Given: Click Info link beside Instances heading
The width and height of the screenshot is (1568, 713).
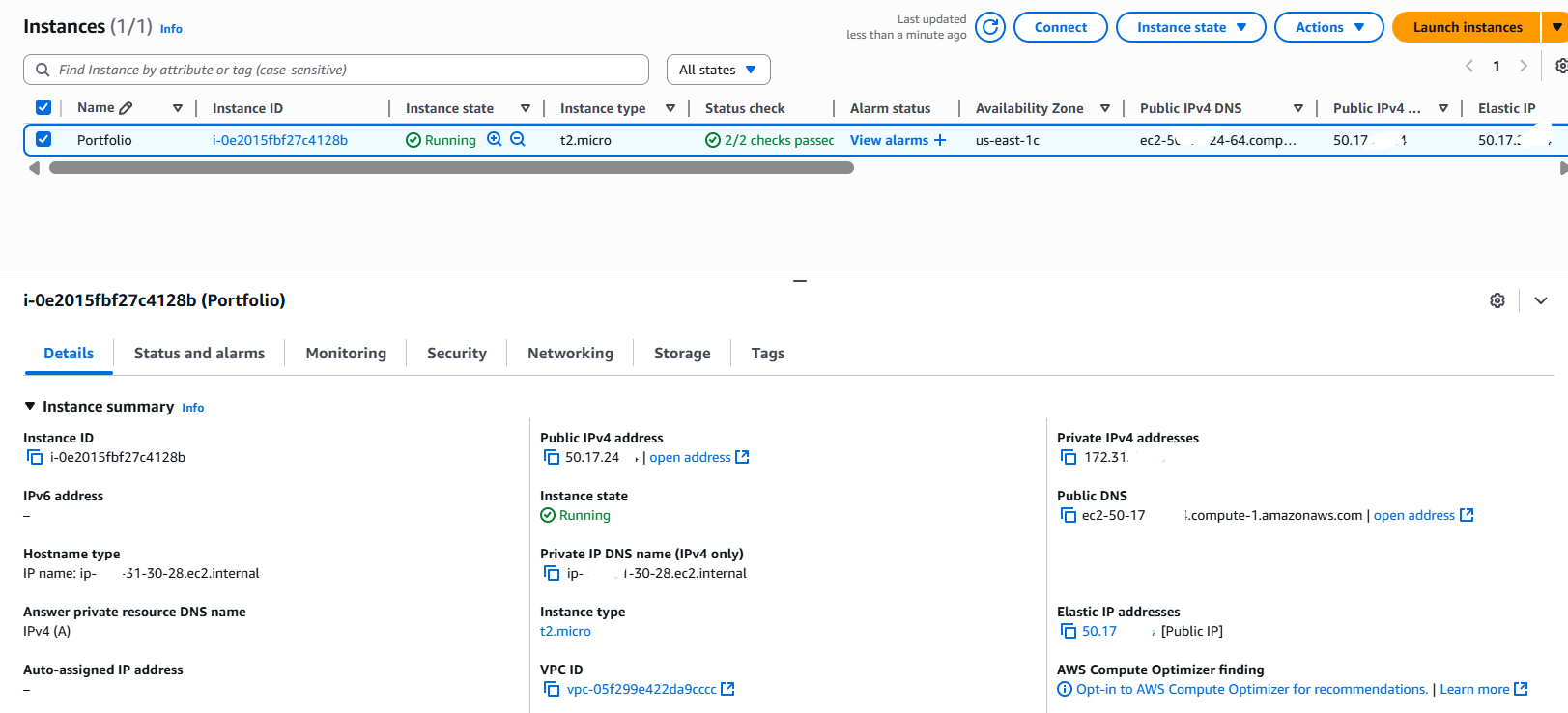Looking at the screenshot, I should [171, 29].
